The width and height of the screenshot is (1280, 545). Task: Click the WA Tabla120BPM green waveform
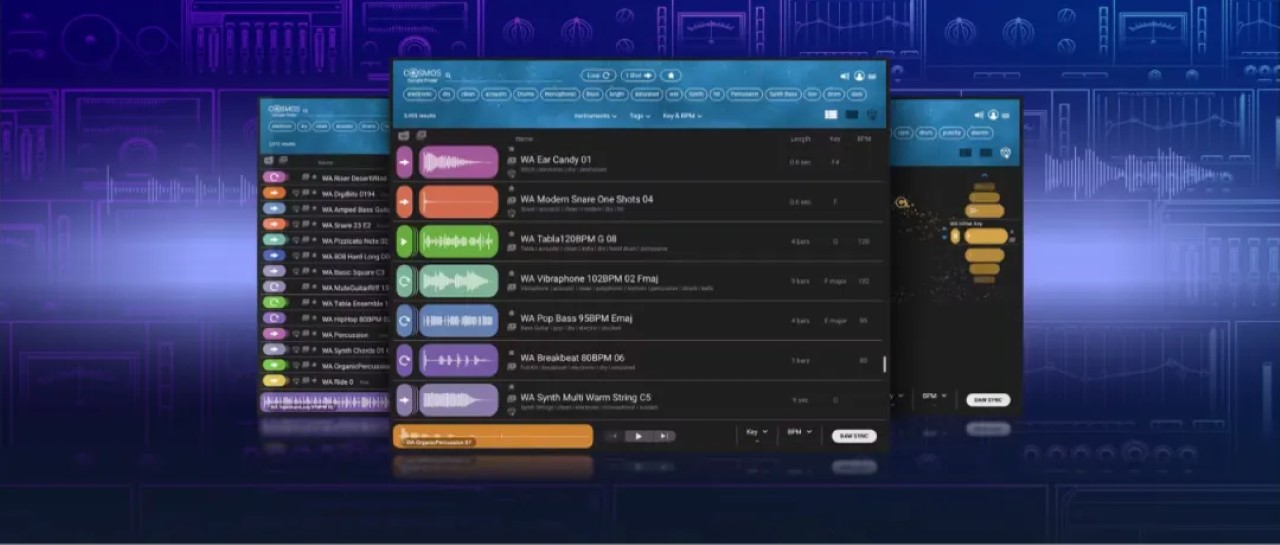point(458,241)
